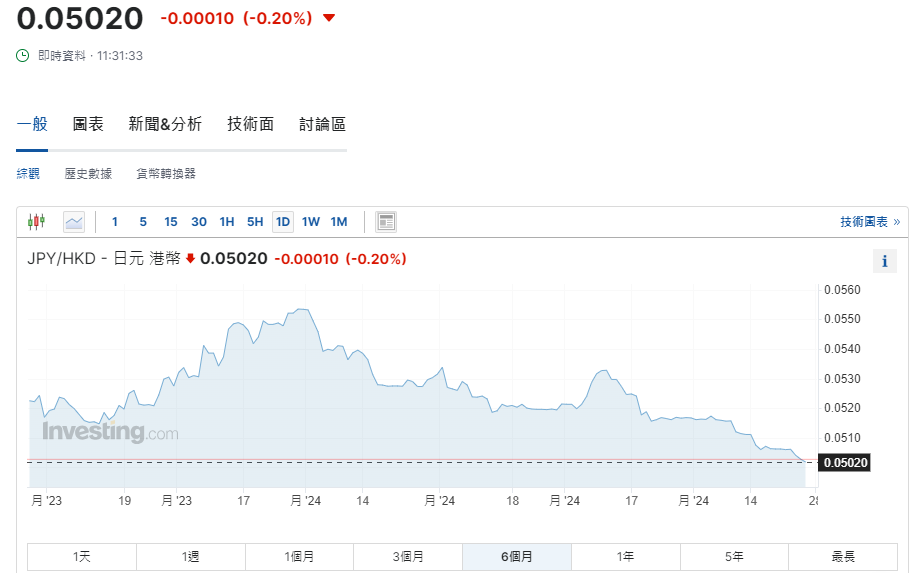
Task: Click the red arrow beside JPY/HKD price
Action: tap(190, 259)
